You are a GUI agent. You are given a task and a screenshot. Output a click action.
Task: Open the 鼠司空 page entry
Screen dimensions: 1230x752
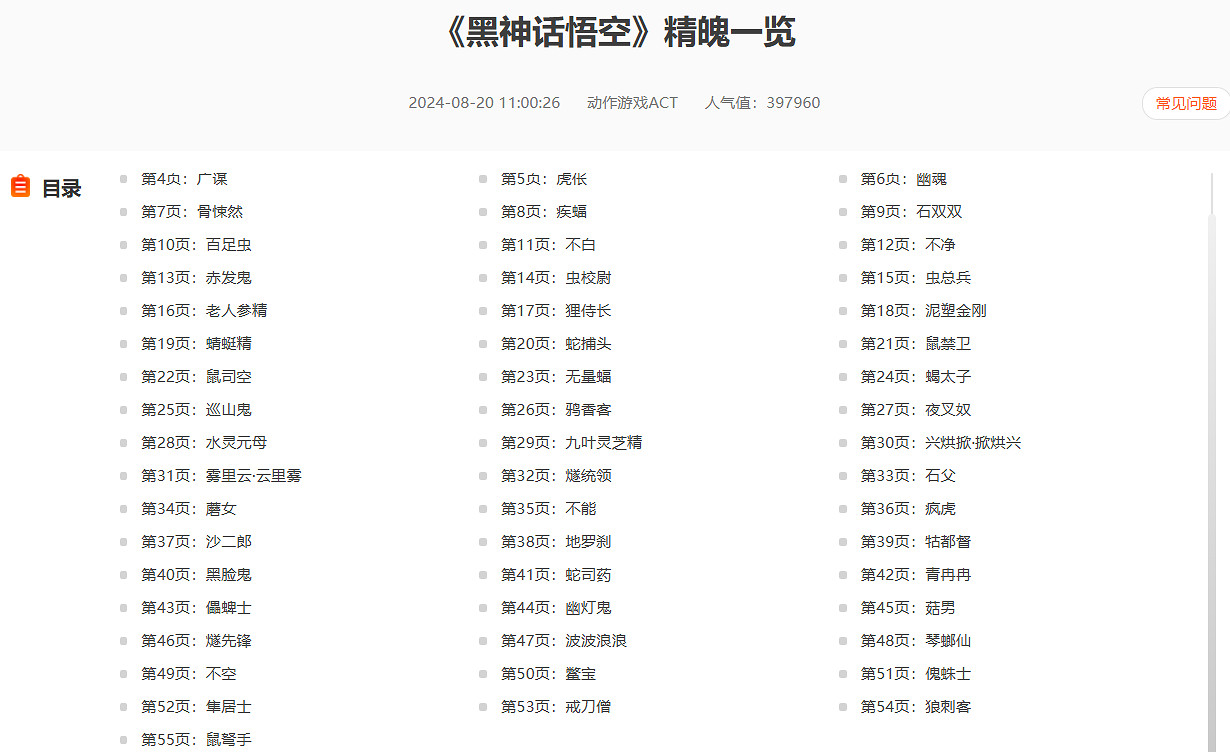(x=197, y=376)
